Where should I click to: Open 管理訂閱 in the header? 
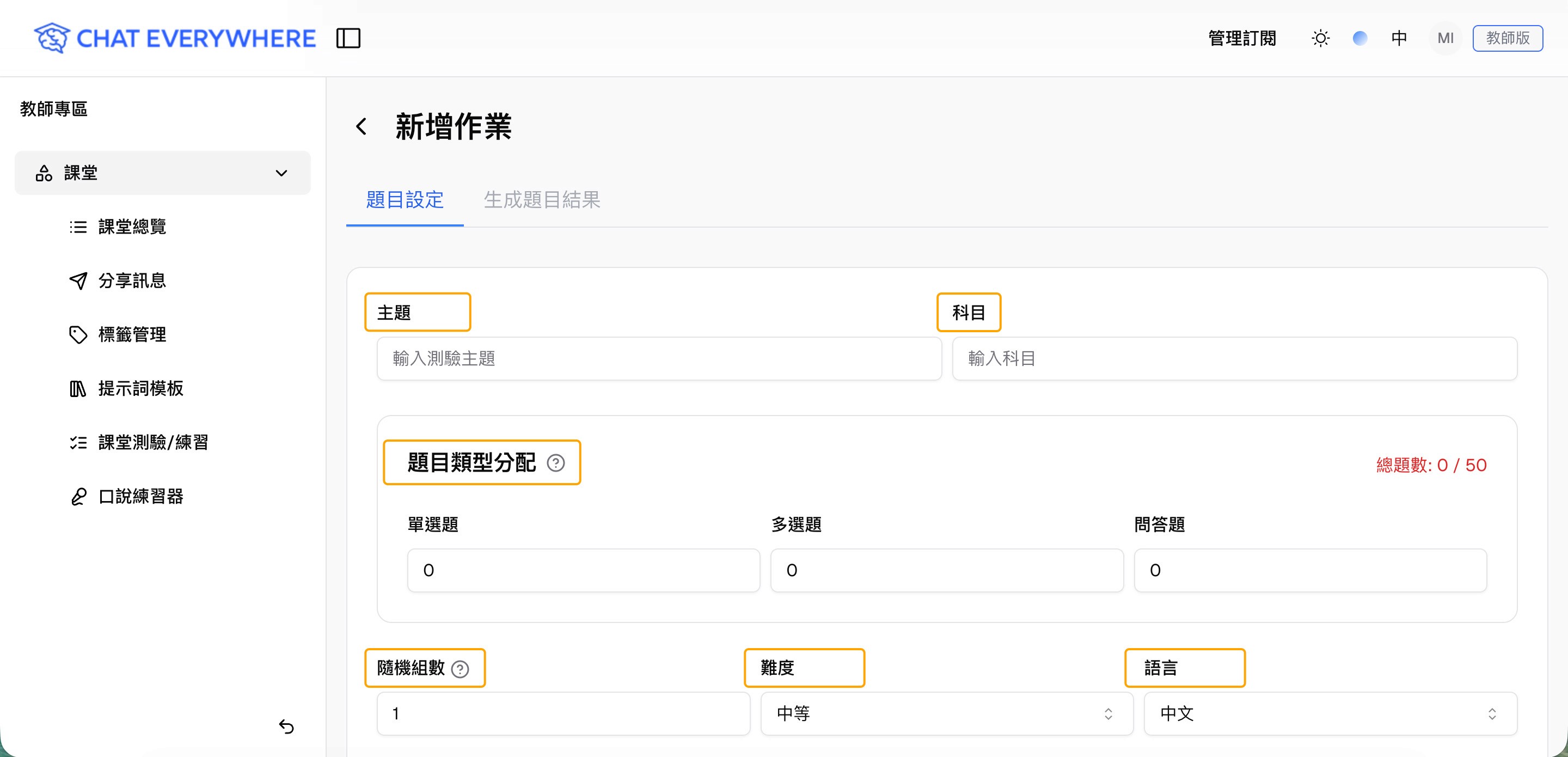pyautogui.click(x=1242, y=38)
